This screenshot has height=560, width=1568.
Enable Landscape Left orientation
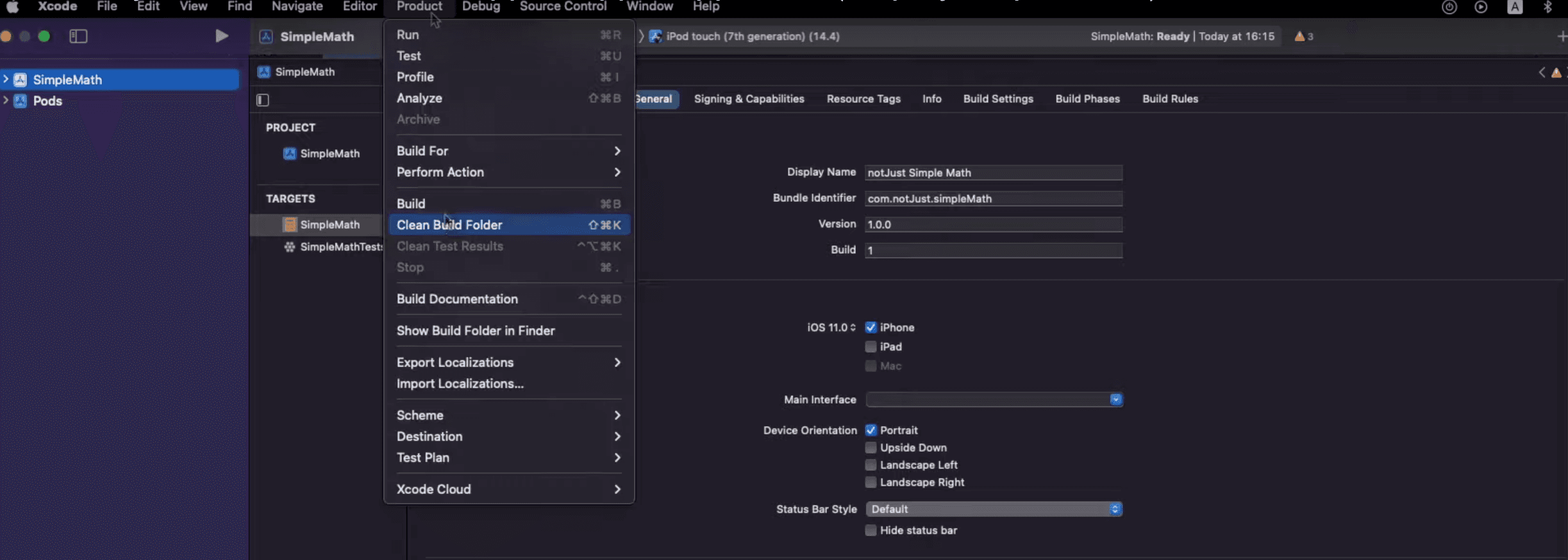click(871, 465)
